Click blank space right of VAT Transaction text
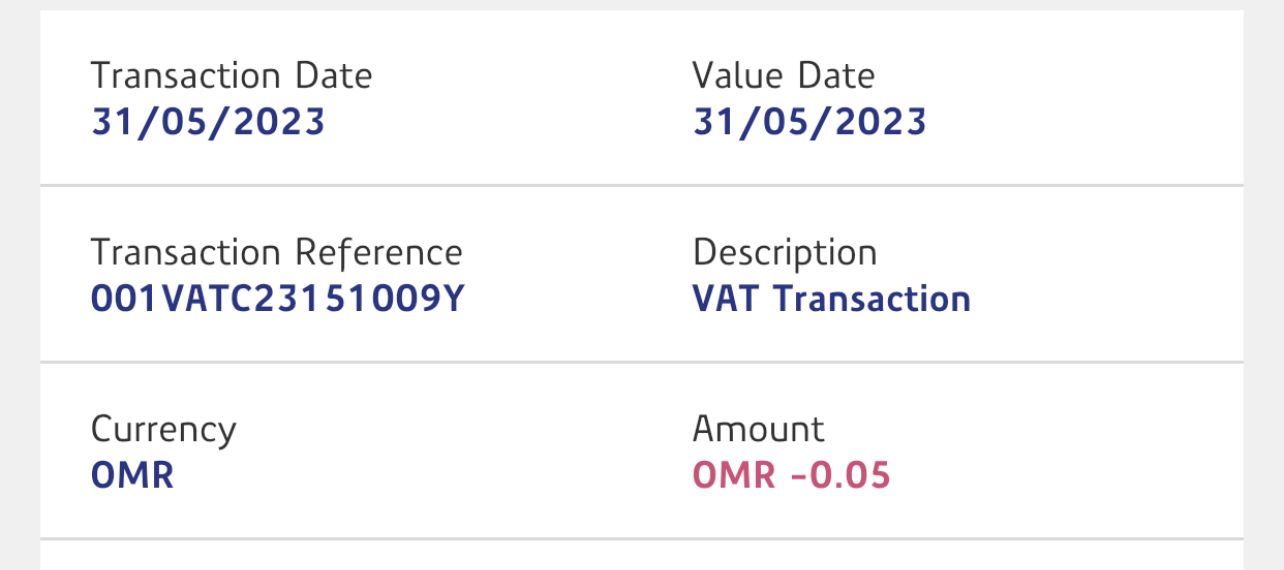1284x570 pixels. (x=1100, y=299)
